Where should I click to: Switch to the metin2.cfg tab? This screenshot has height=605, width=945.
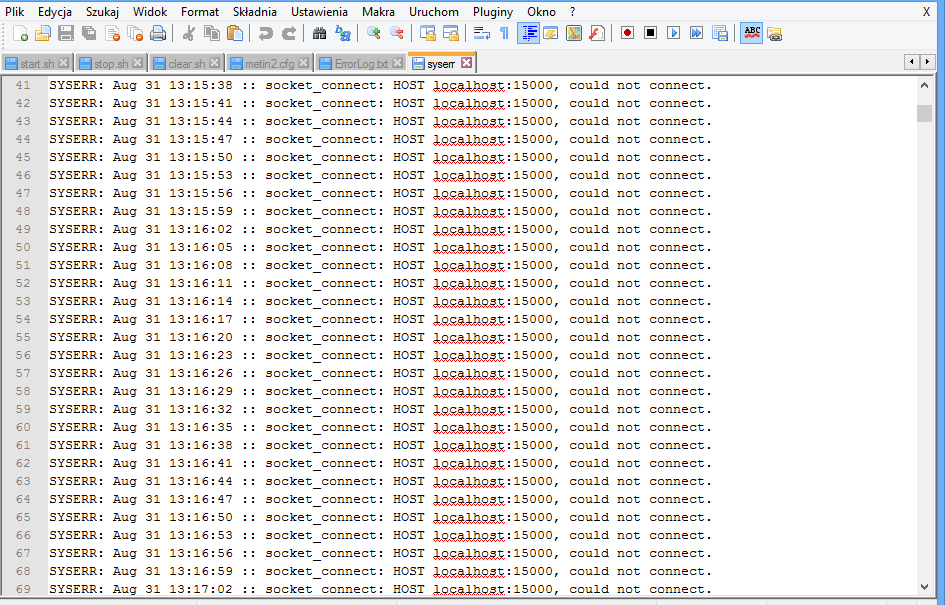[269, 63]
